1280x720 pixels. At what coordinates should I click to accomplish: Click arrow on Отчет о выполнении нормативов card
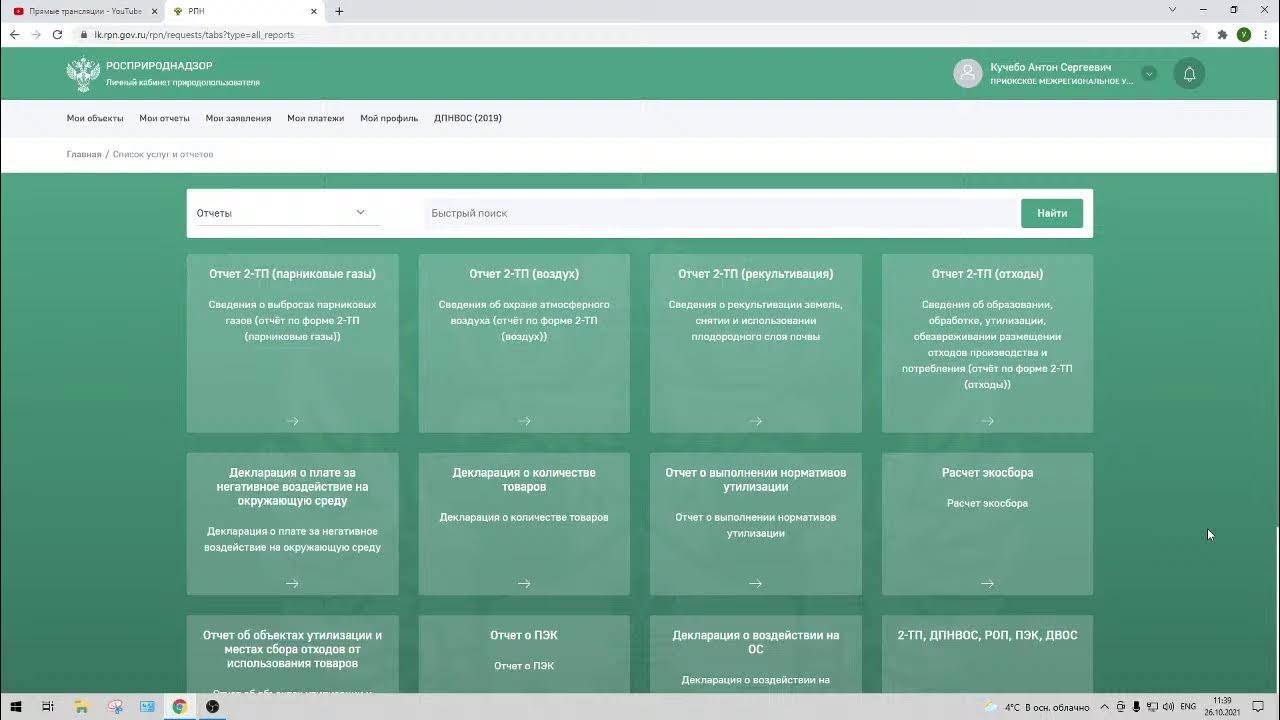pos(755,583)
